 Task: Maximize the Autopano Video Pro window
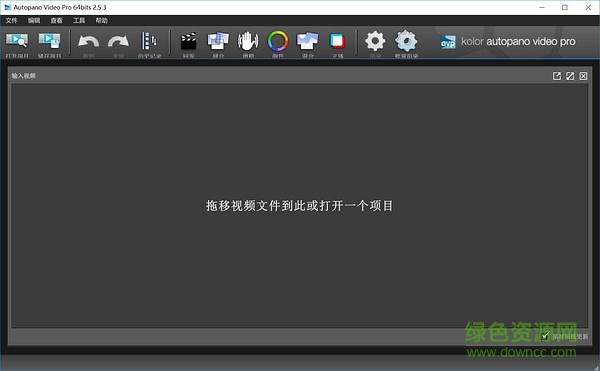pos(565,7)
